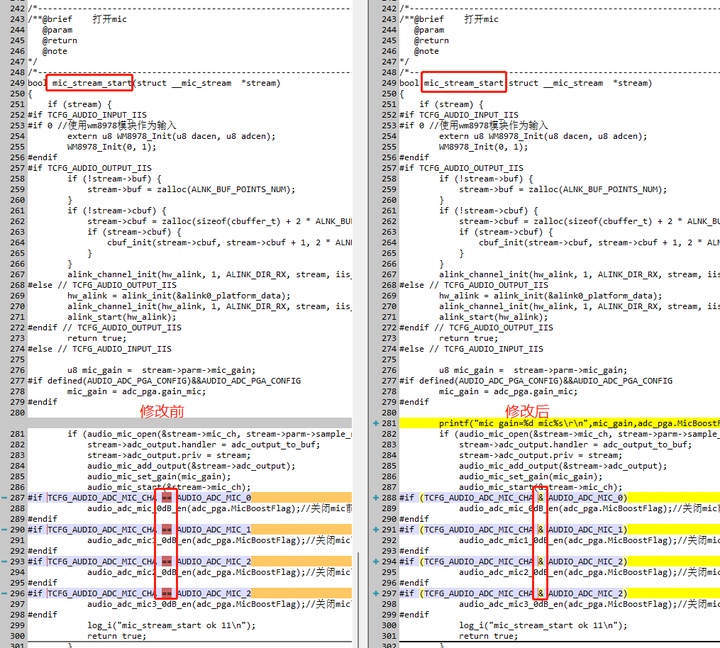Screen dimensions: 720x648
Task: Click the plus marker beside right line 297
Action: pos(376,593)
